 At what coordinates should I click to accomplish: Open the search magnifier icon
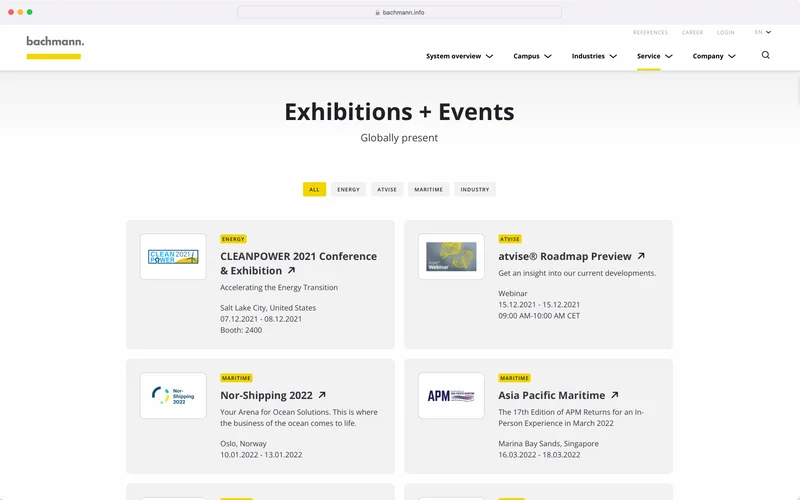click(766, 56)
